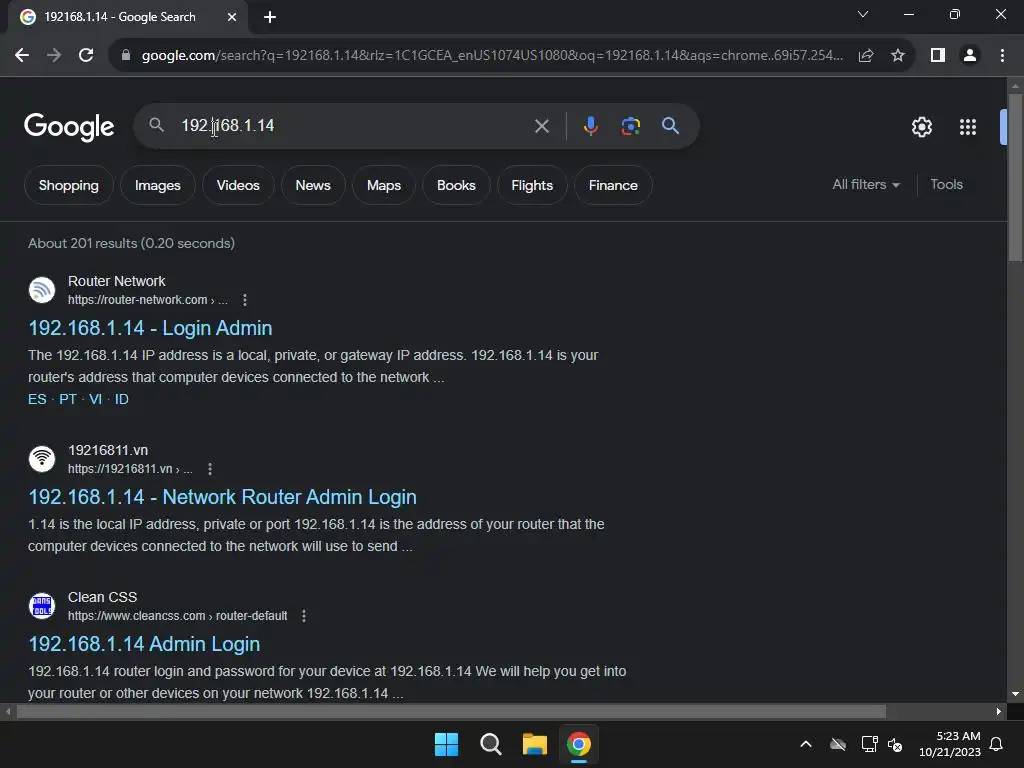Open Network Router Admin Login result
Image resolution: width=1024 pixels, height=768 pixels.
[222, 497]
